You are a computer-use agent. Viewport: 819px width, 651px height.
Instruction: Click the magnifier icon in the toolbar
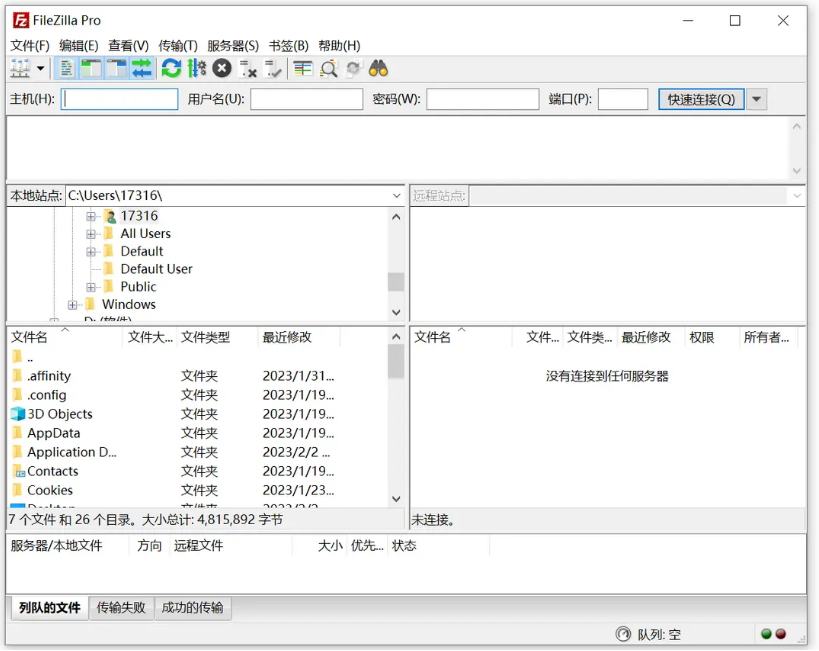tap(329, 68)
